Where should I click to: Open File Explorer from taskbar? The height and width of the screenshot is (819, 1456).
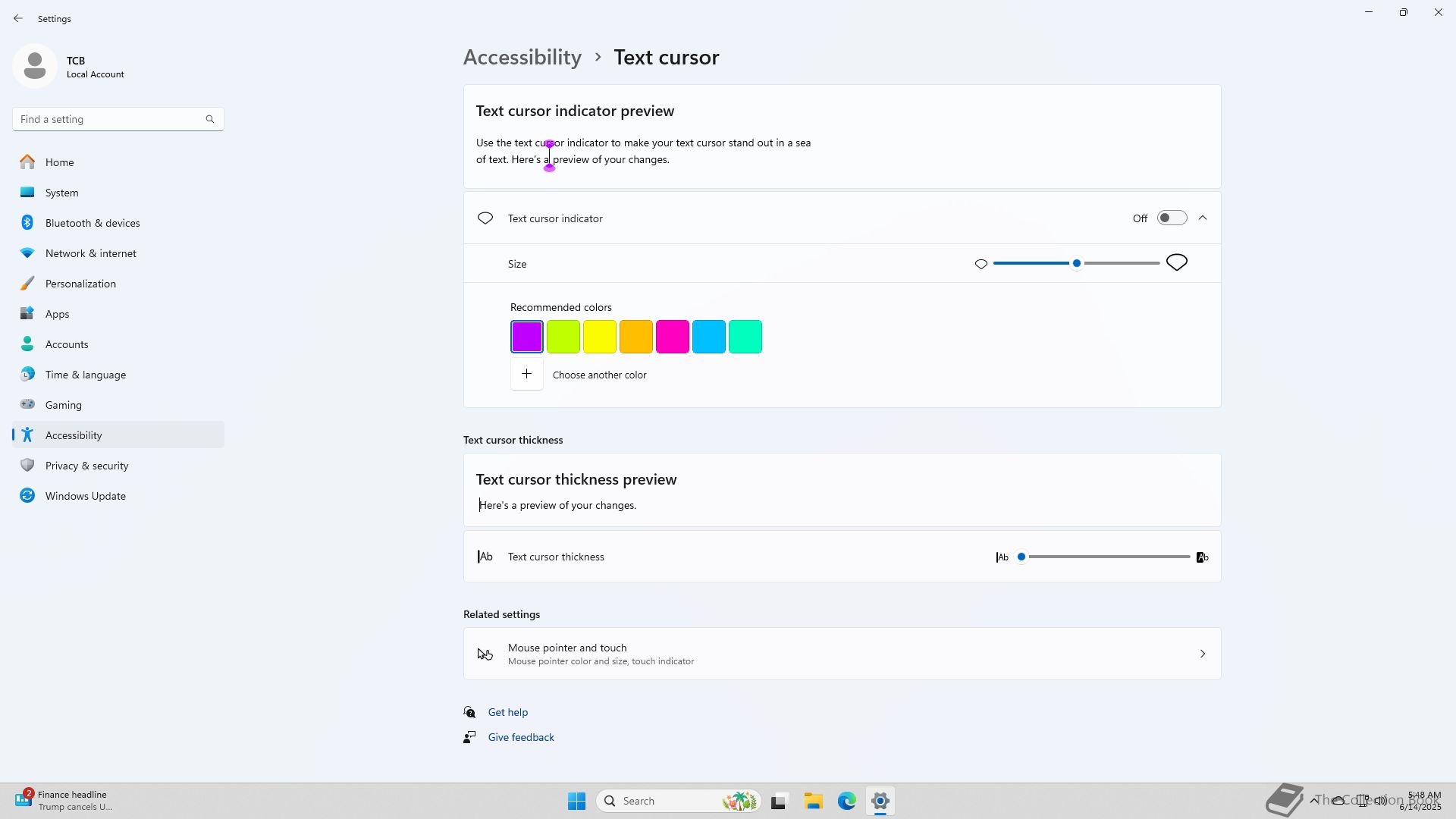[x=813, y=801]
